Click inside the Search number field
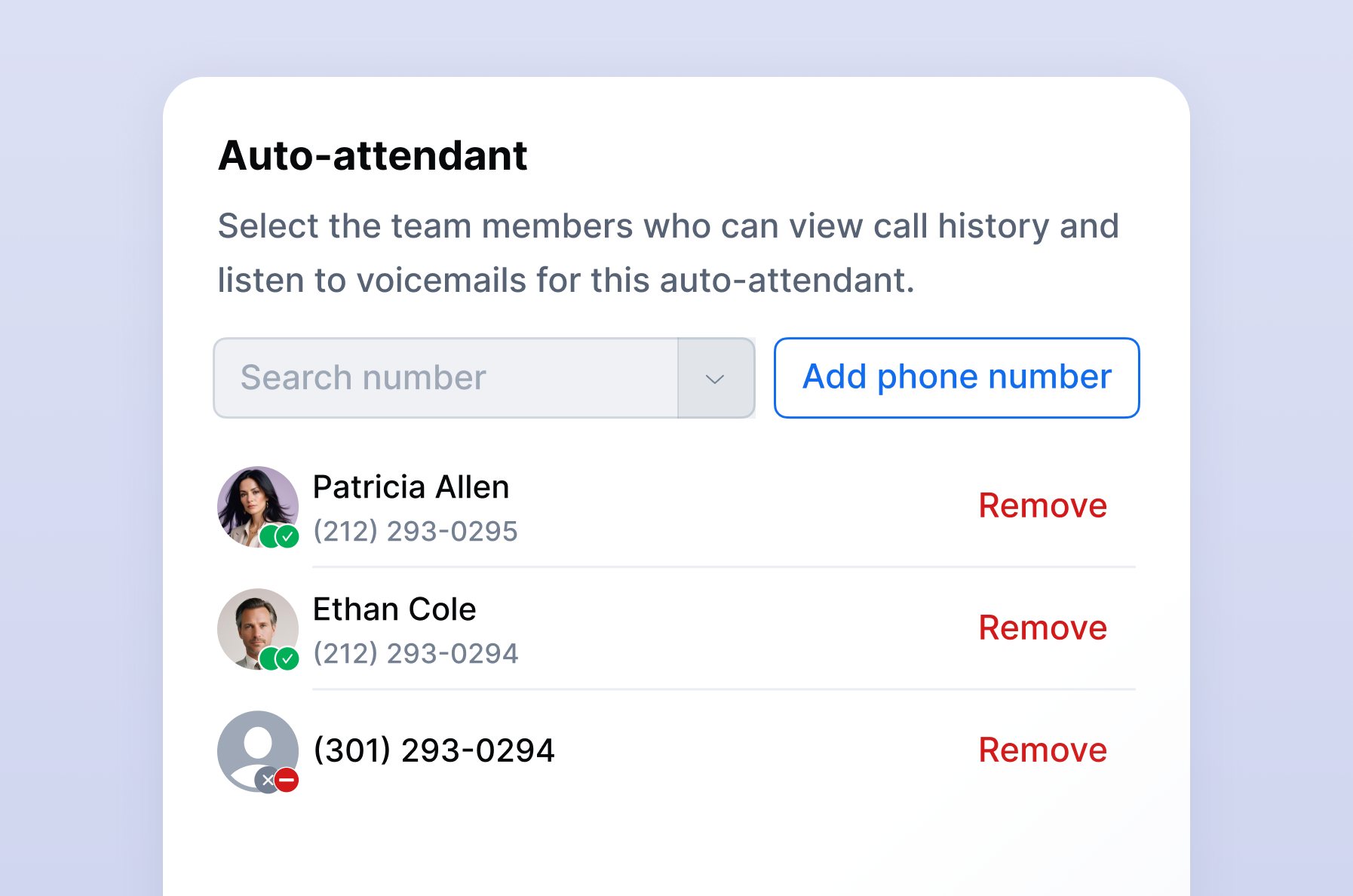The height and width of the screenshot is (896, 1353). (x=445, y=378)
